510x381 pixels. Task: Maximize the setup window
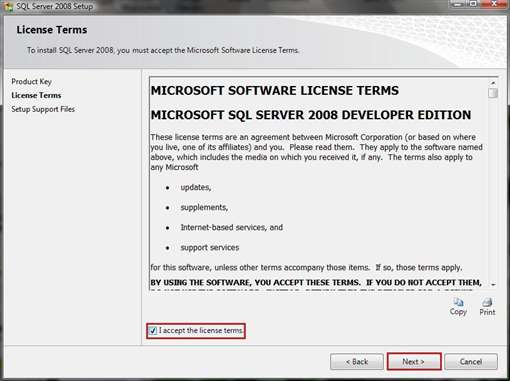pyautogui.click(x=473, y=4)
